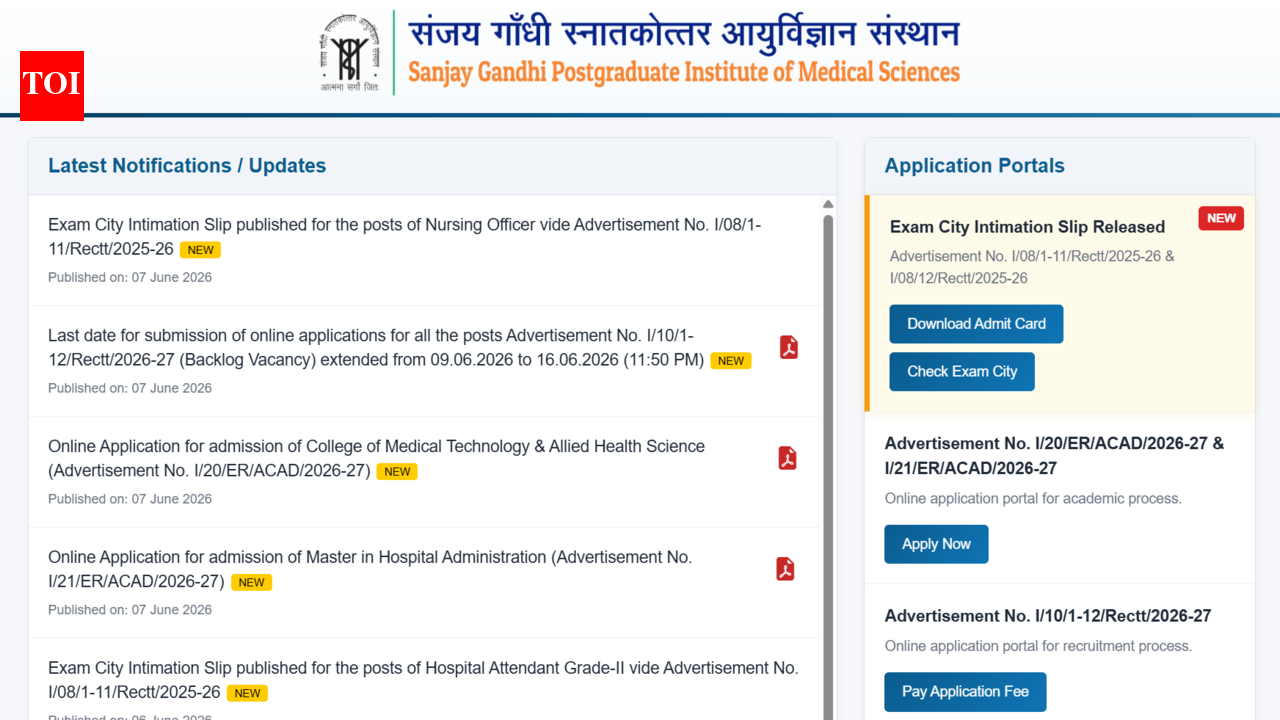Open PDF icon for Master in Hospital Administration notice

pyautogui.click(x=786, y=569)
